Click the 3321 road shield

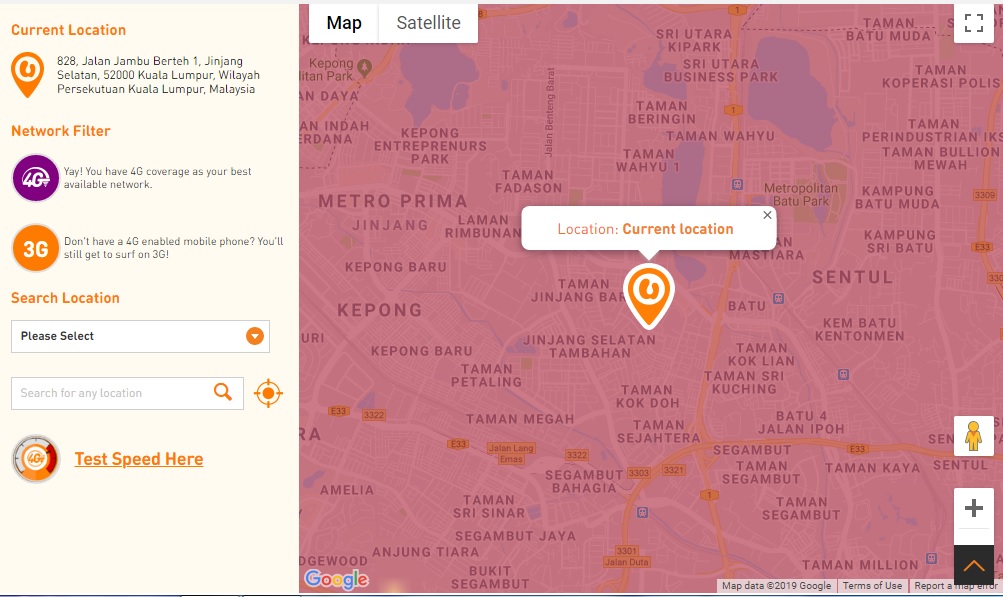[674, 470]
